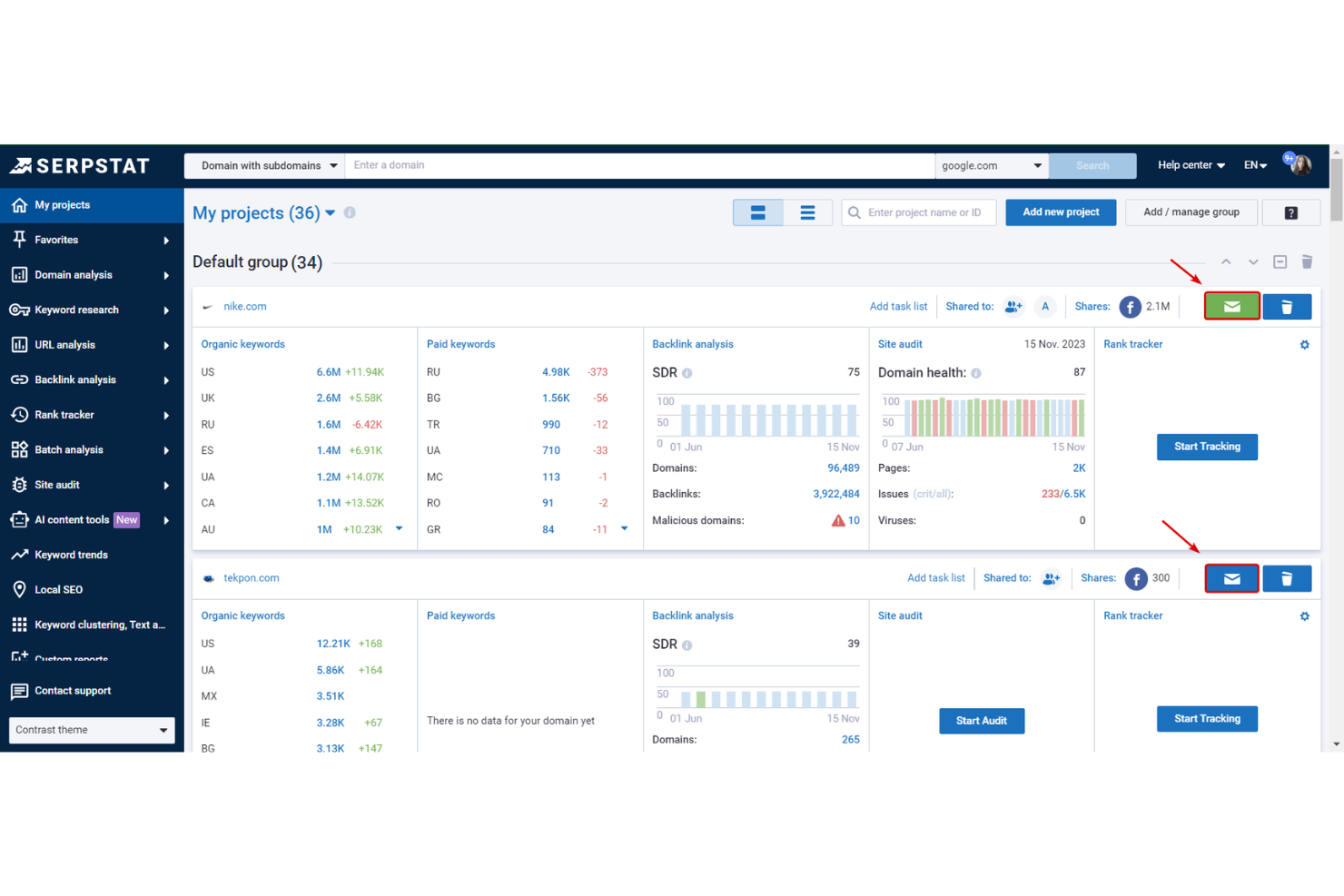Click Start Audit for tekpon.com

(x=982, y=721)
